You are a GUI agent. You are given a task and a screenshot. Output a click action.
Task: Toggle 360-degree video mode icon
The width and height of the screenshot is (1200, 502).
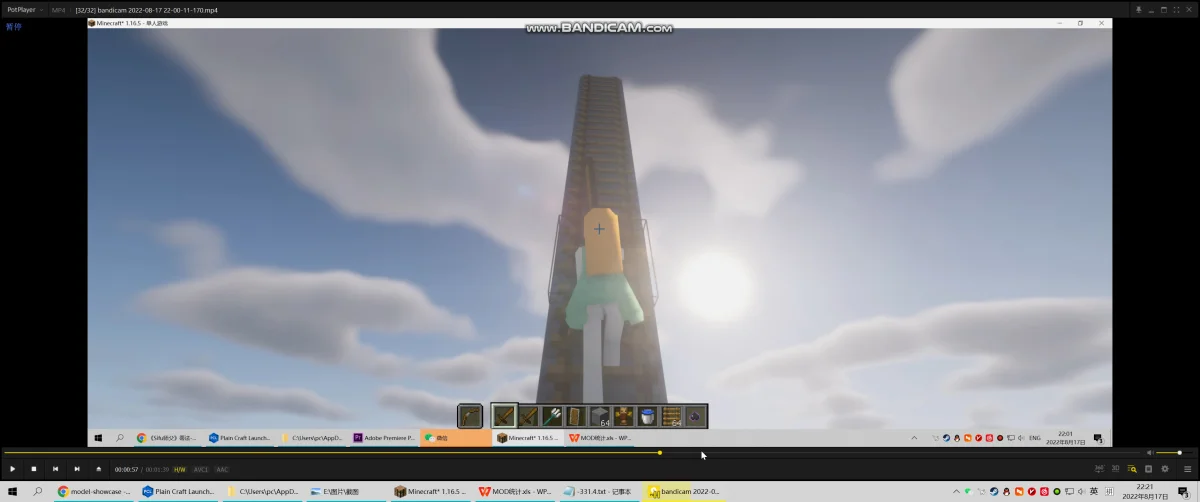1100,468
